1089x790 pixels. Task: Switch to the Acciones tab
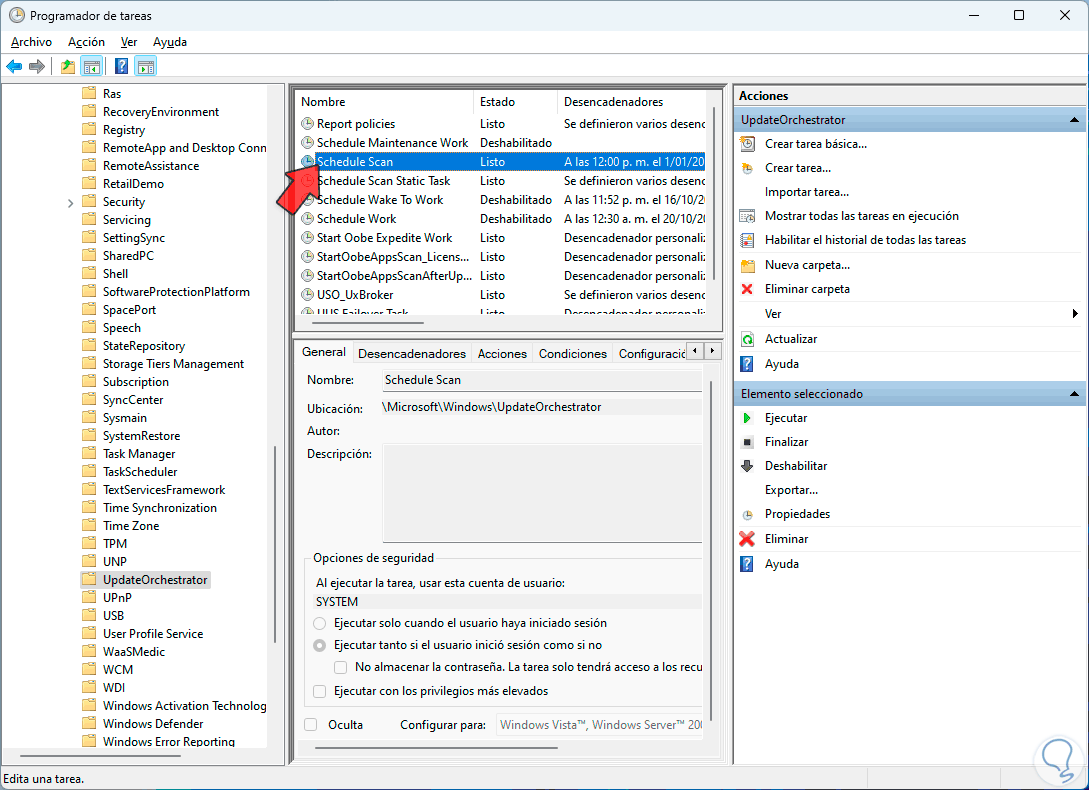(501, 354)
